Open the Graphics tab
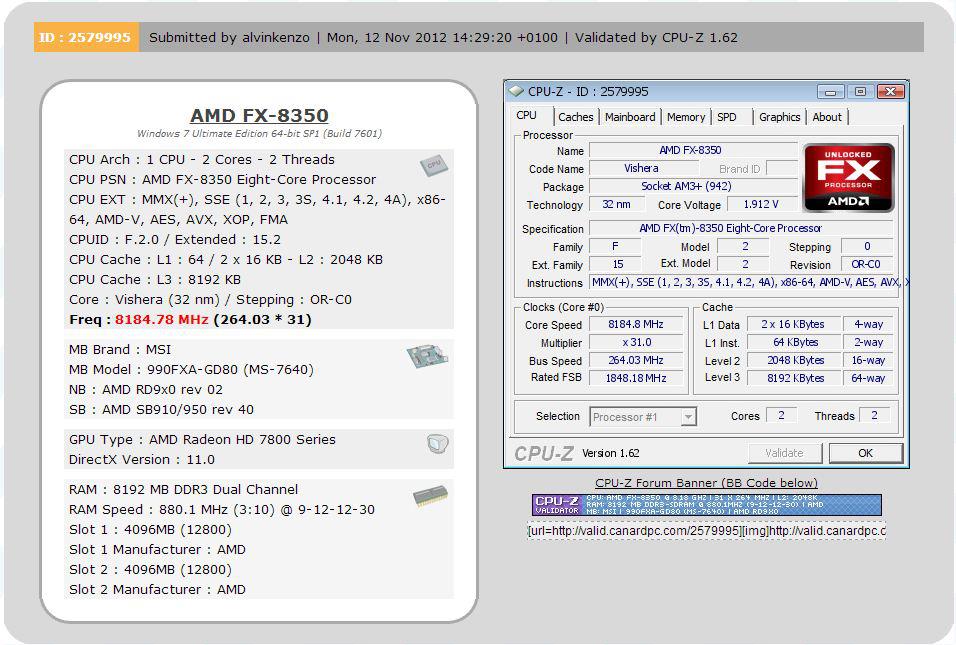 [779, 117]
